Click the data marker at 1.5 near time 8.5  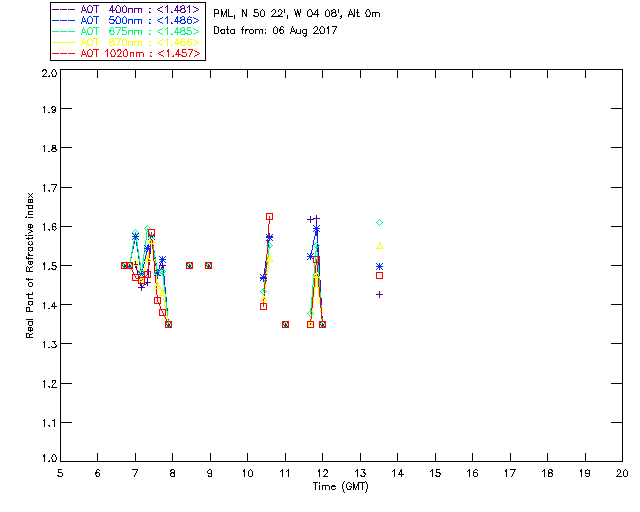click(x=189, y=265)
